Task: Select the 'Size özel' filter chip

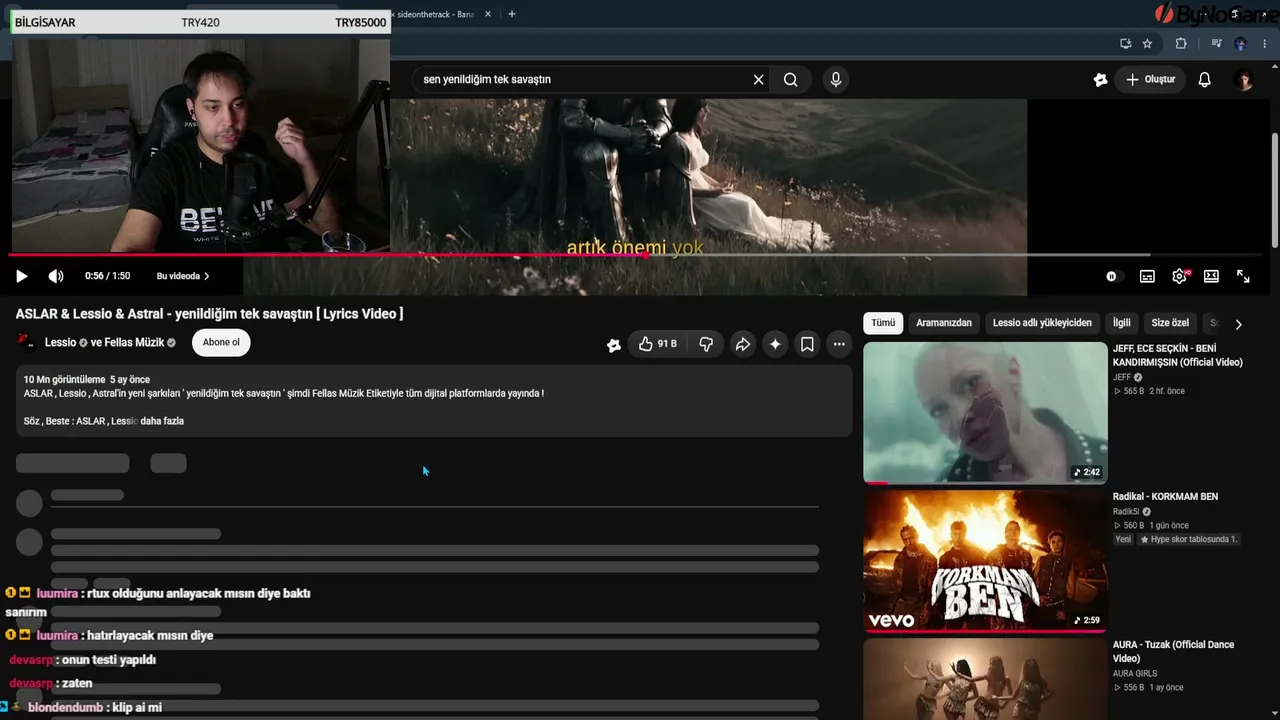Action: (x=1170, y=323)
